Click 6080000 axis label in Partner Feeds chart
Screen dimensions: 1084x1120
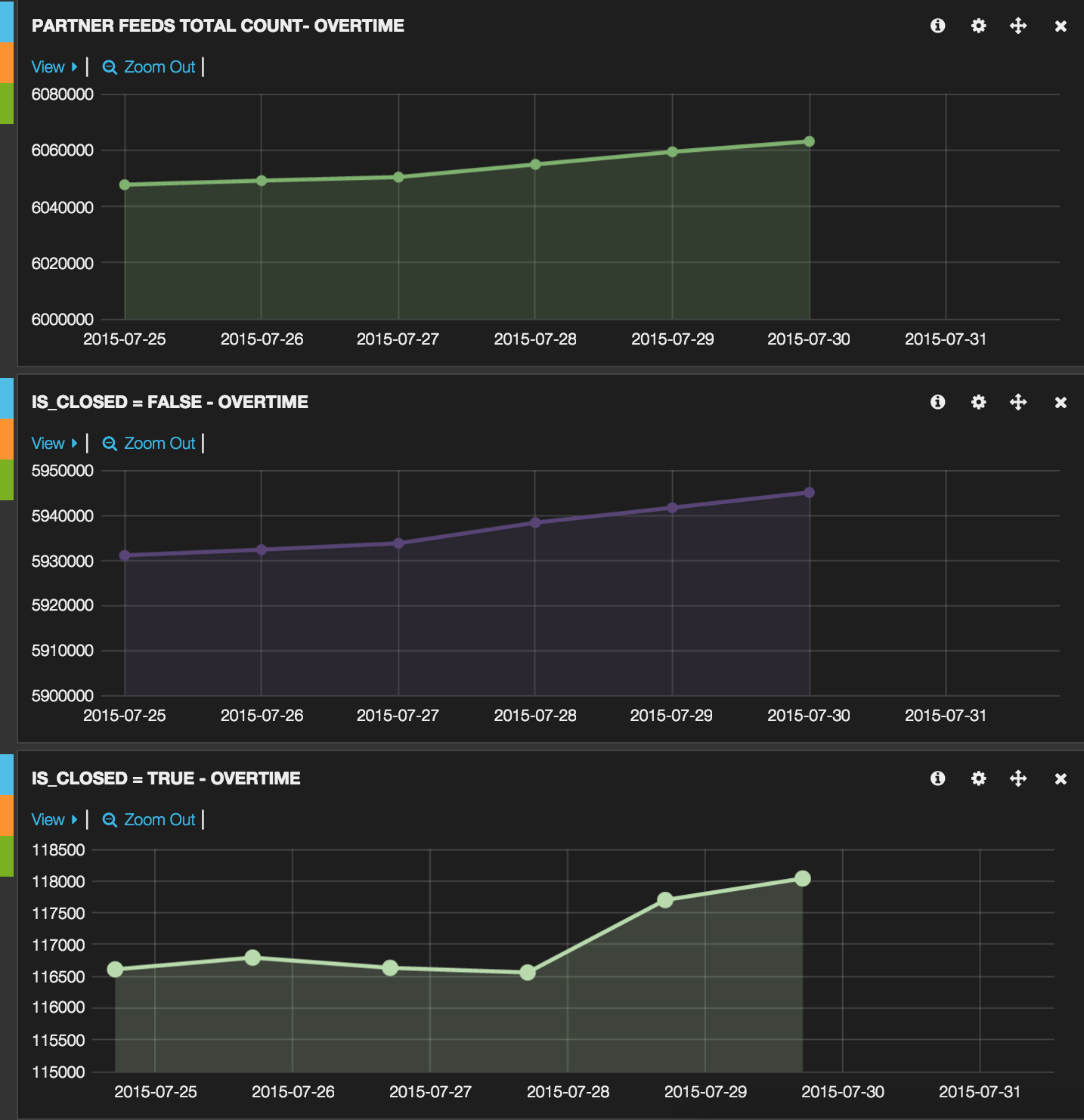(x=63, y=94)
